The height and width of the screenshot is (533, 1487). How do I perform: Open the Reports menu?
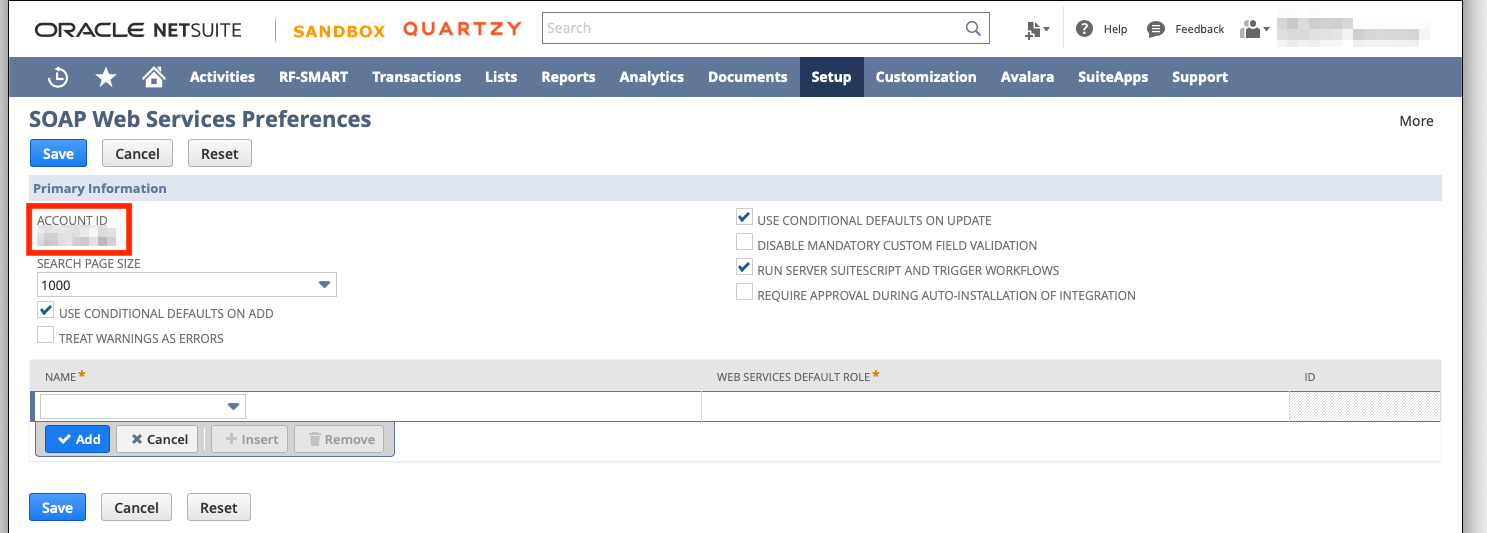(568, 77)
